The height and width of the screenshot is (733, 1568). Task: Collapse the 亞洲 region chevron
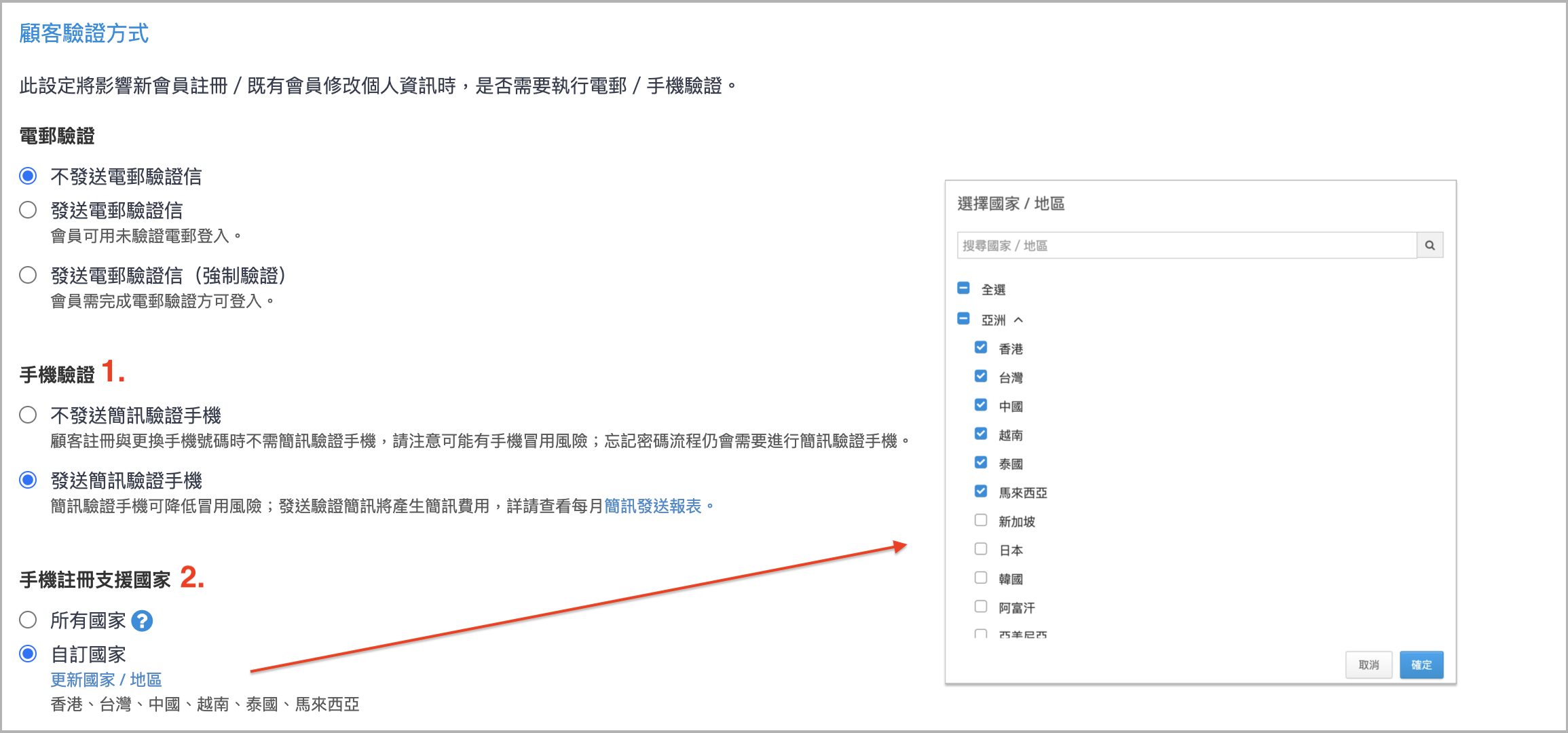coord(1018,320)
